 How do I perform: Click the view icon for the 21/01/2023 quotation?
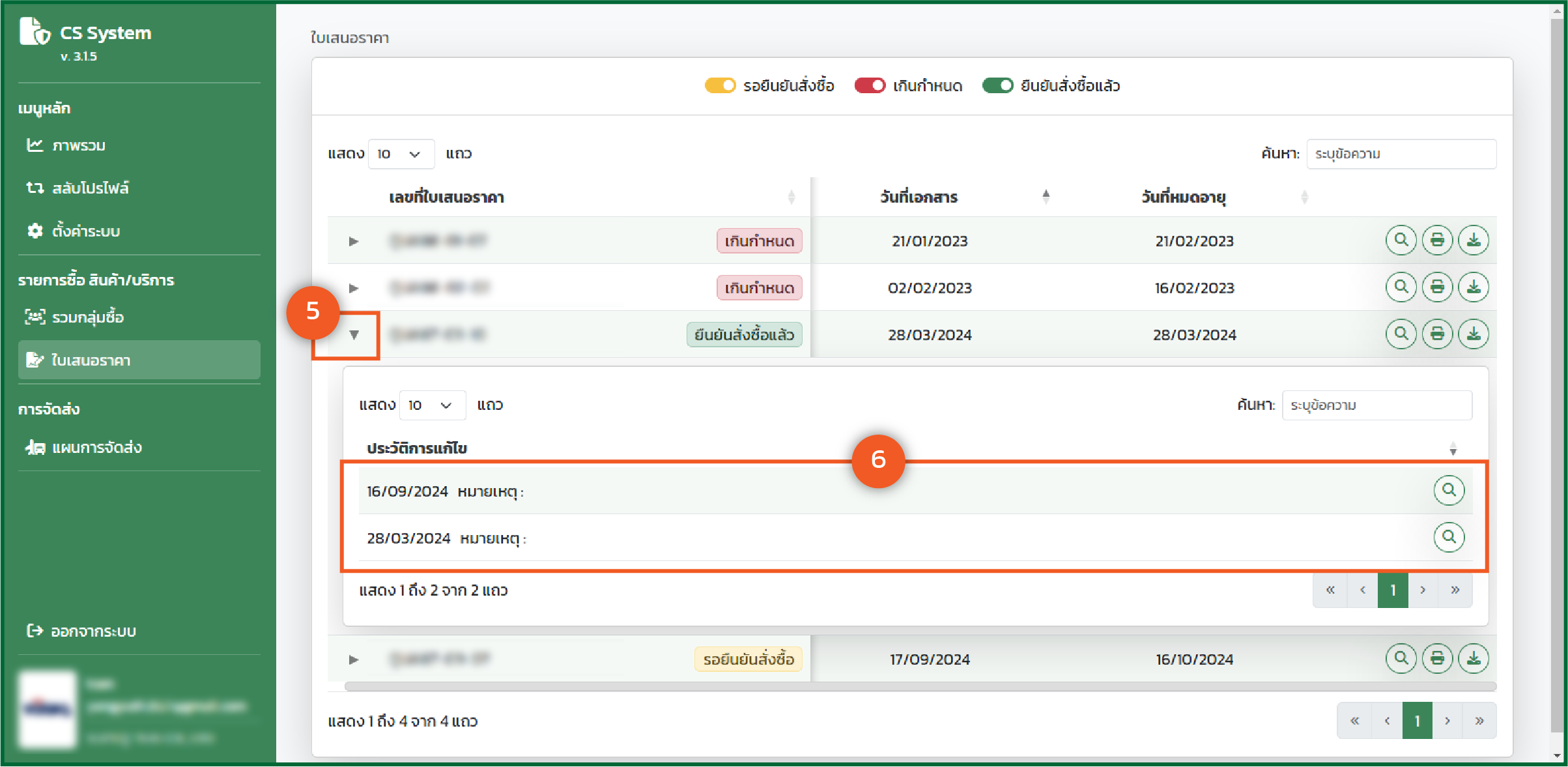[x=1401, y=240]
